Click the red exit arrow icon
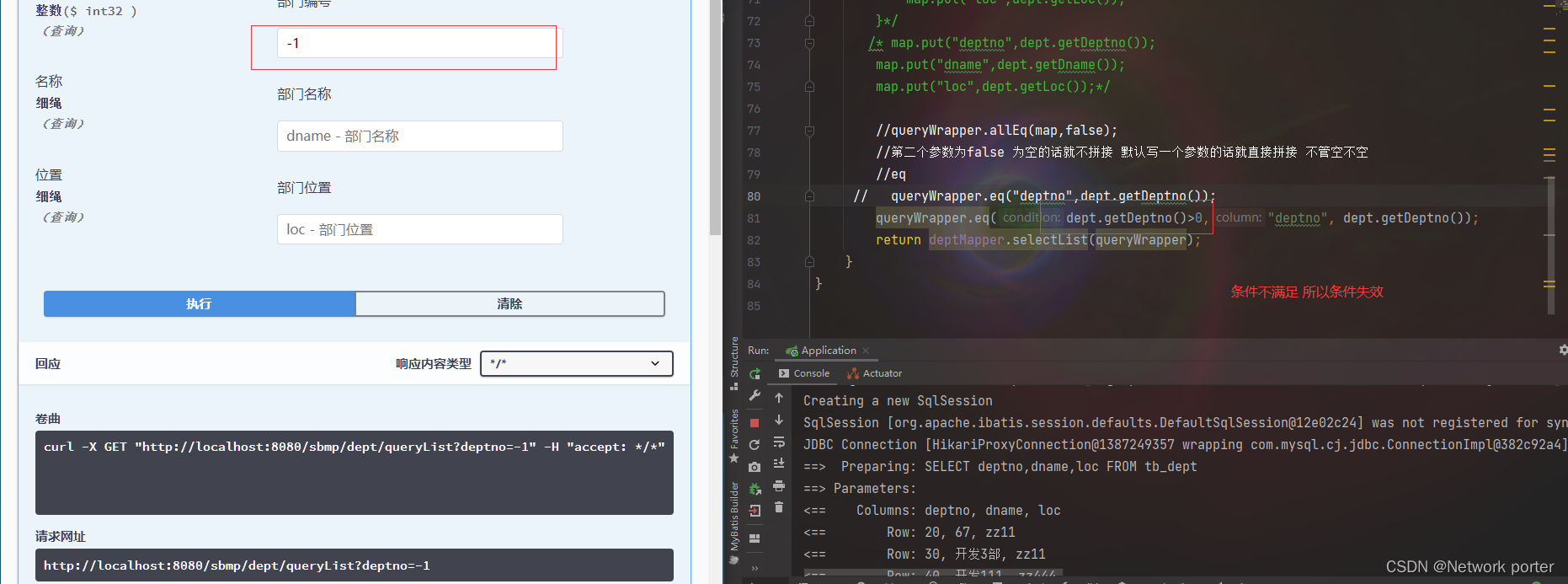1568x584 pixels. click(755, 510)
